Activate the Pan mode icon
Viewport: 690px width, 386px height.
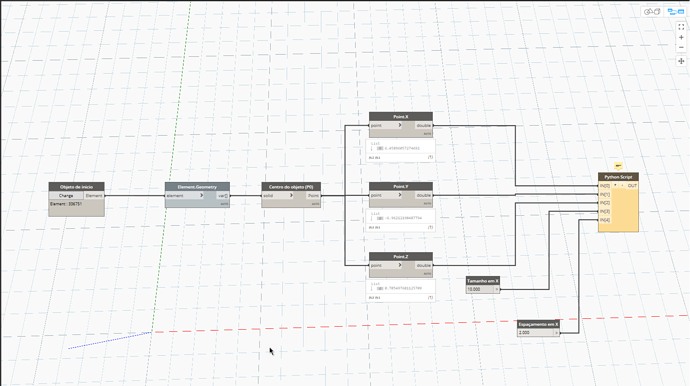tap(681, 61)
